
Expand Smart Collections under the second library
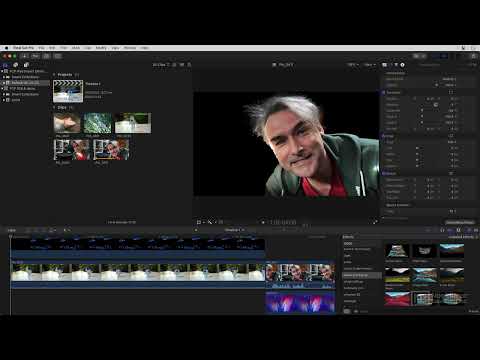pyautogui.click(x=4, y=94)
